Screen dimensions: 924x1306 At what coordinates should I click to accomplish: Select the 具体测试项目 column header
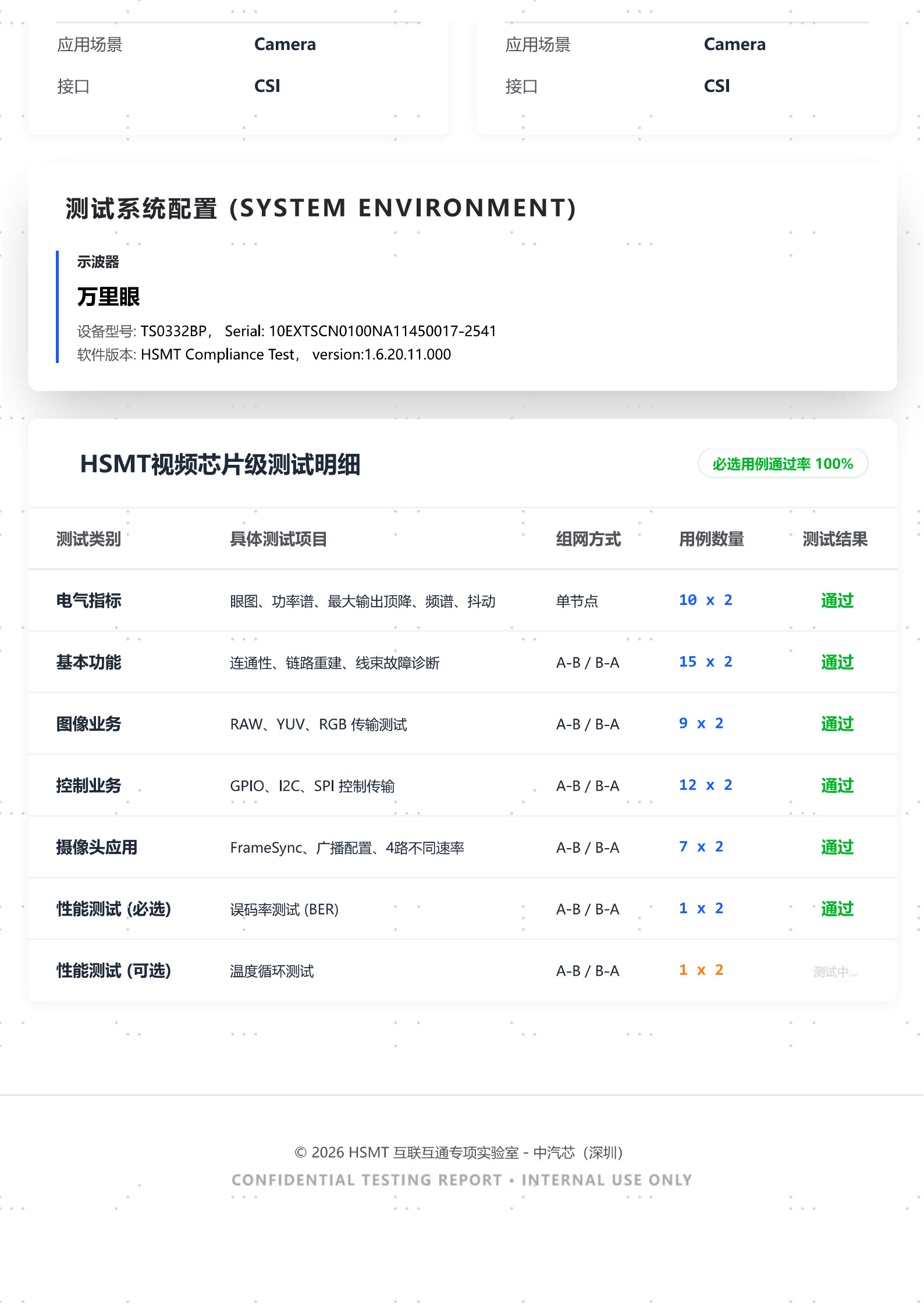point(278,539)
